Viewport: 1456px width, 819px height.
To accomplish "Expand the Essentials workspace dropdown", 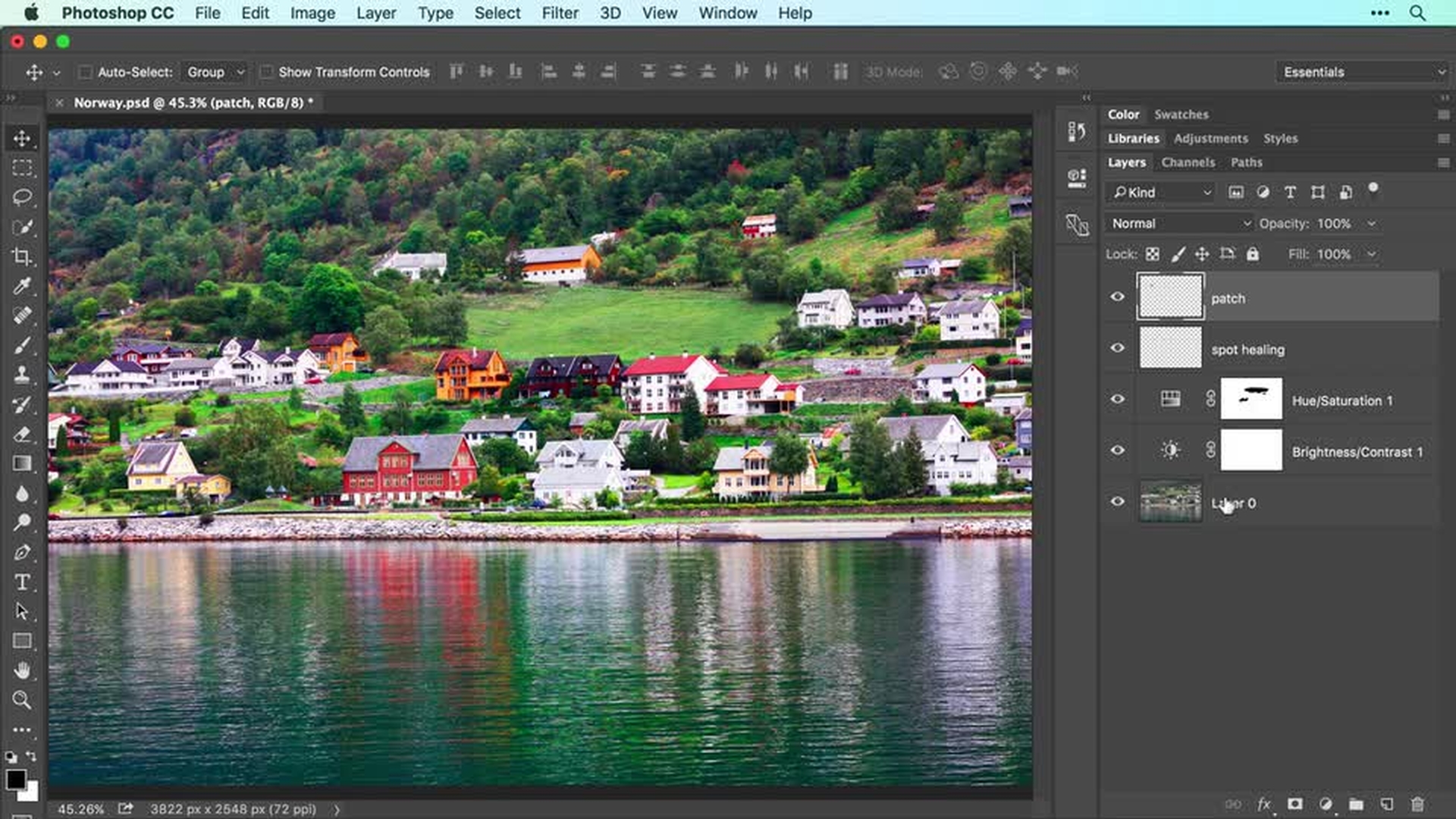I will [x=1361, y=71].
